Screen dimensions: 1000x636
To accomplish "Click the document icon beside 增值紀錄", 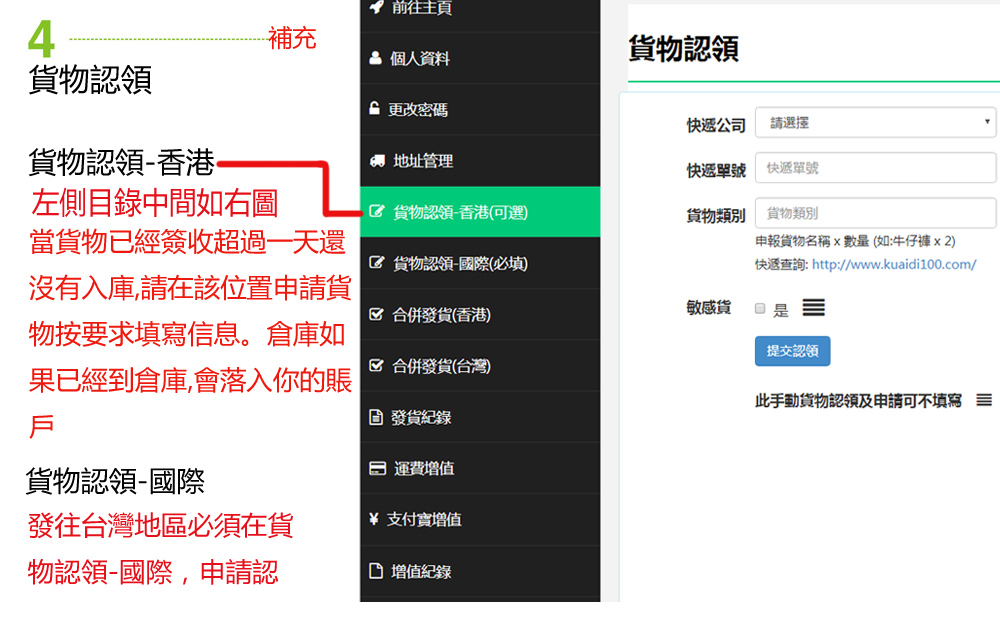I will coord(376,571).
